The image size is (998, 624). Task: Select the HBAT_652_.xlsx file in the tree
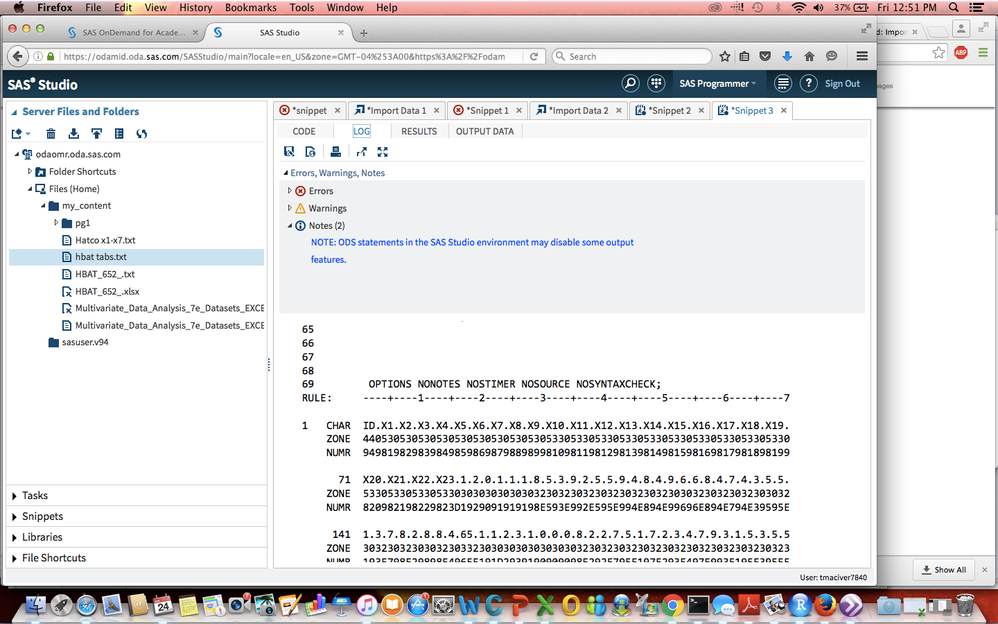point(106,291)
